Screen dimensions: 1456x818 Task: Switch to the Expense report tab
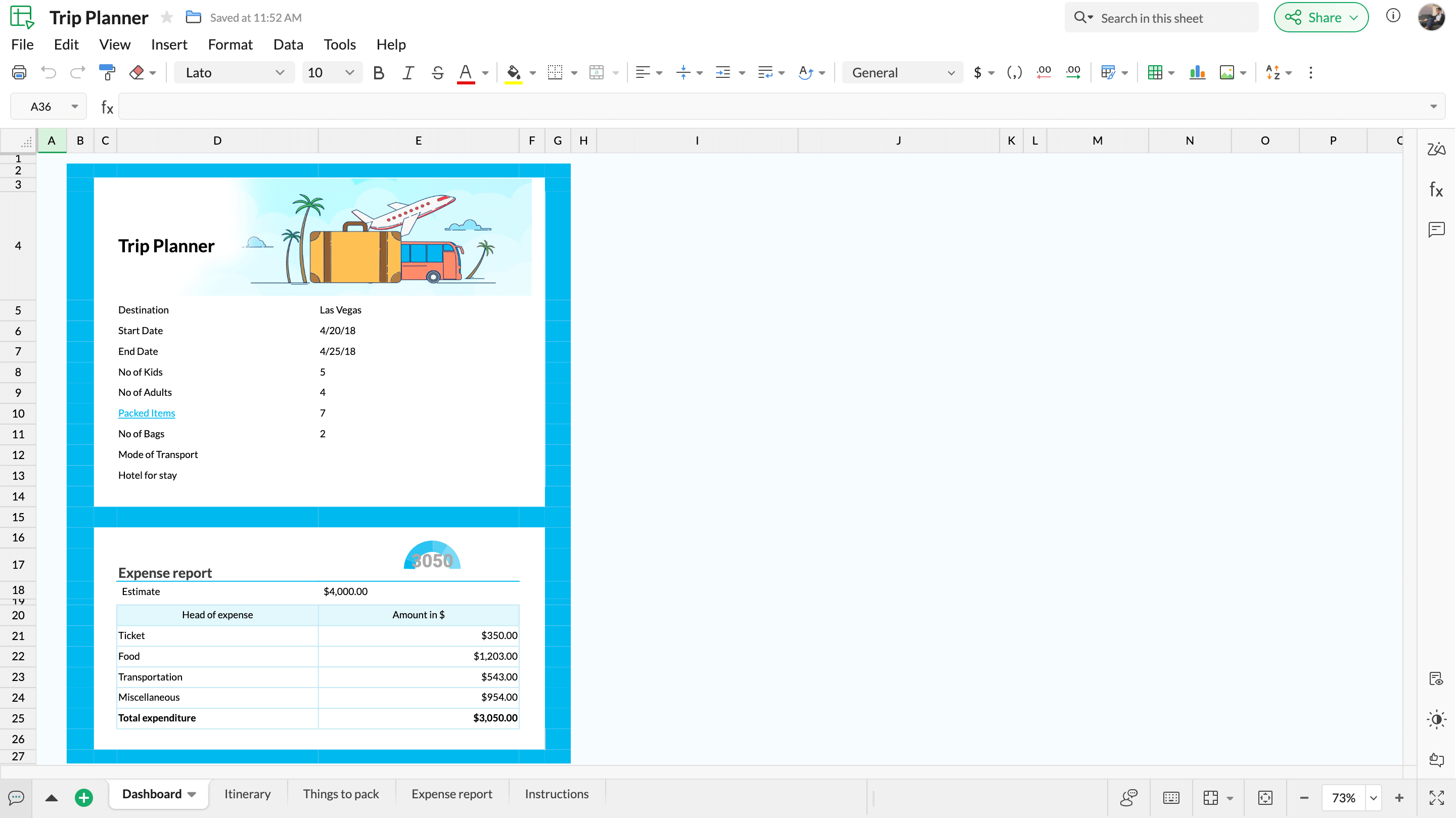[x=451, y=794]
